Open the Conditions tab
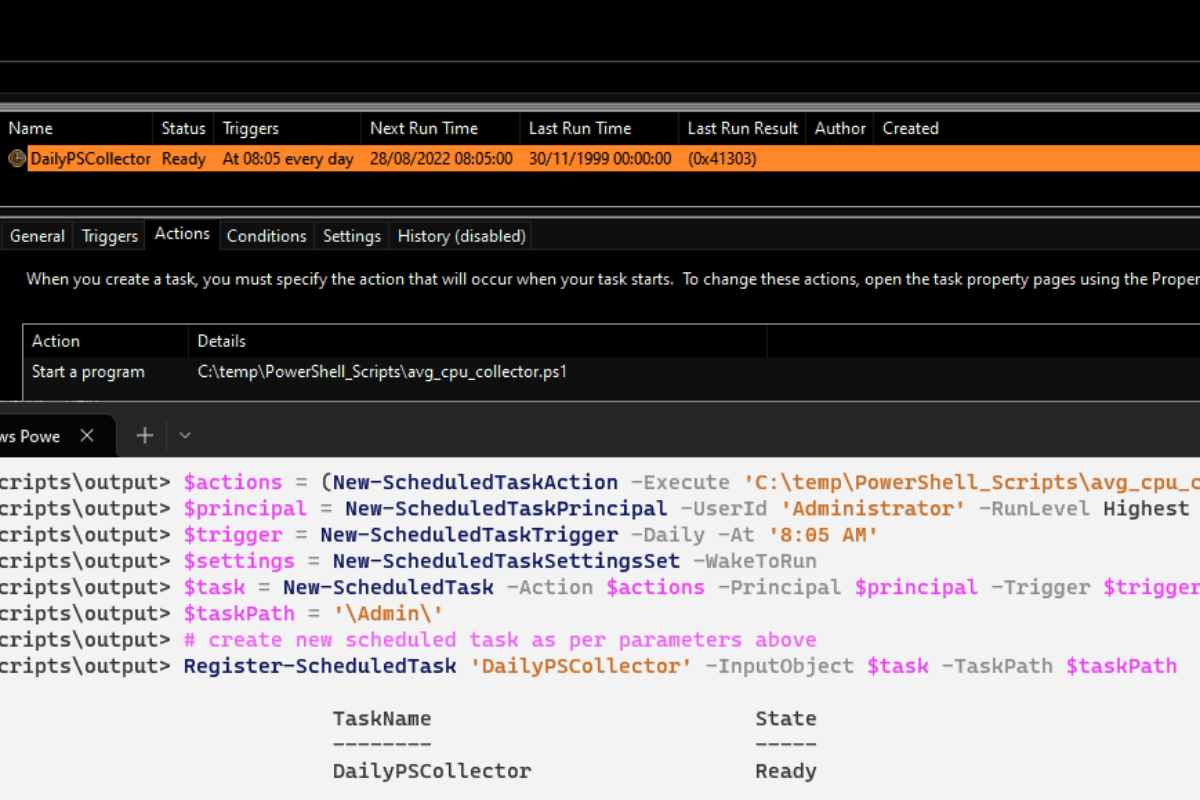The image size is (1200, 800). [266, 235]
